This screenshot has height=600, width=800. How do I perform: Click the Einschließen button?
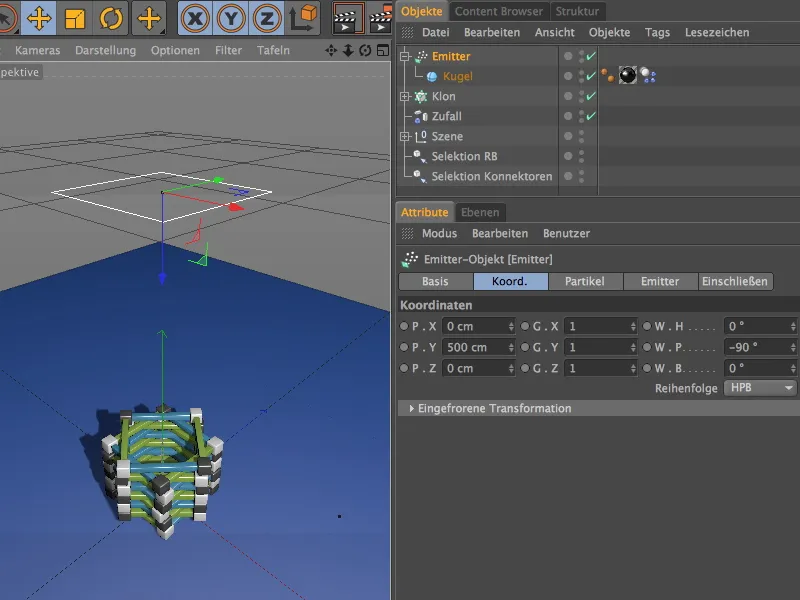click(735, 282)
